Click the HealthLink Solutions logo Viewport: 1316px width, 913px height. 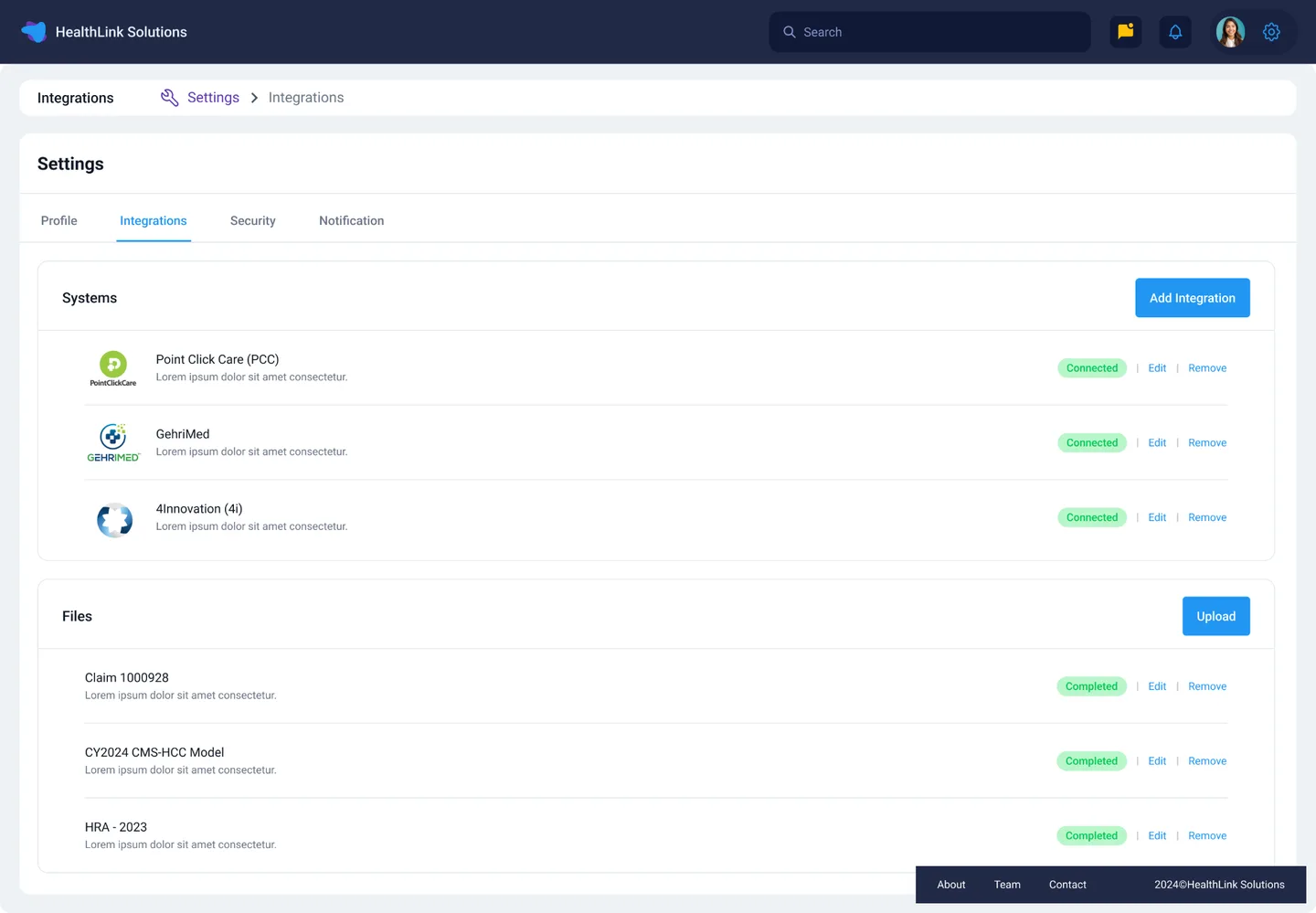click(34, 31)
